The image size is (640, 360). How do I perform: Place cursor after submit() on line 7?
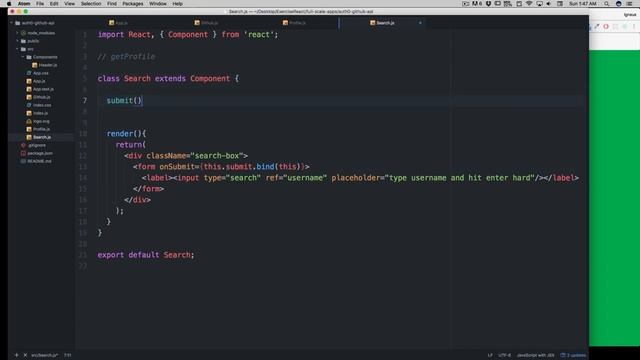point(142,100)
